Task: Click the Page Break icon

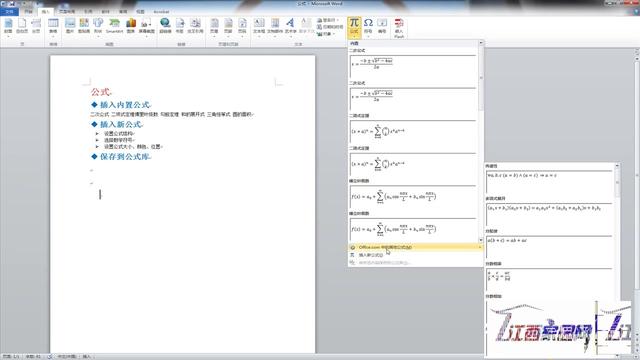Action: click(x=36, y=25)
